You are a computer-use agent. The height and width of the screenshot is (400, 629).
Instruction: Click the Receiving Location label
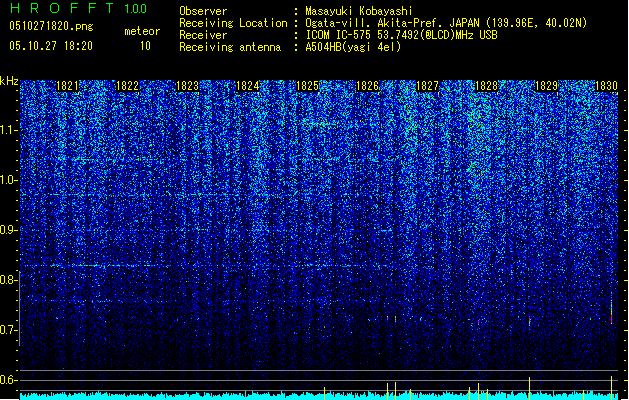coord(233,23)
